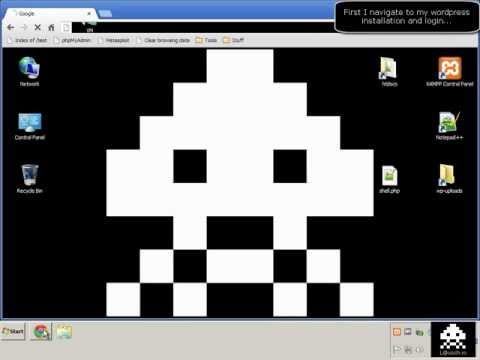Expand the Tools bookmark folder
Screen dimensions: 480x360
[x=206, y=40]
